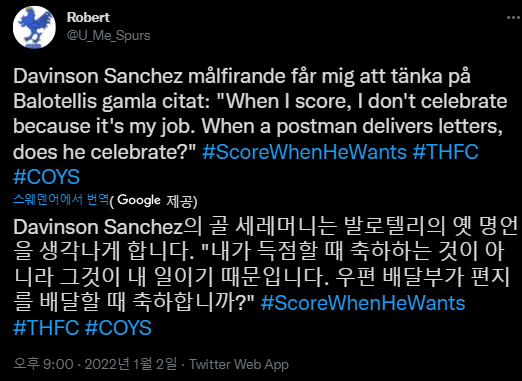Open #COYS hashtag in the original tweet

pos(46,177)
